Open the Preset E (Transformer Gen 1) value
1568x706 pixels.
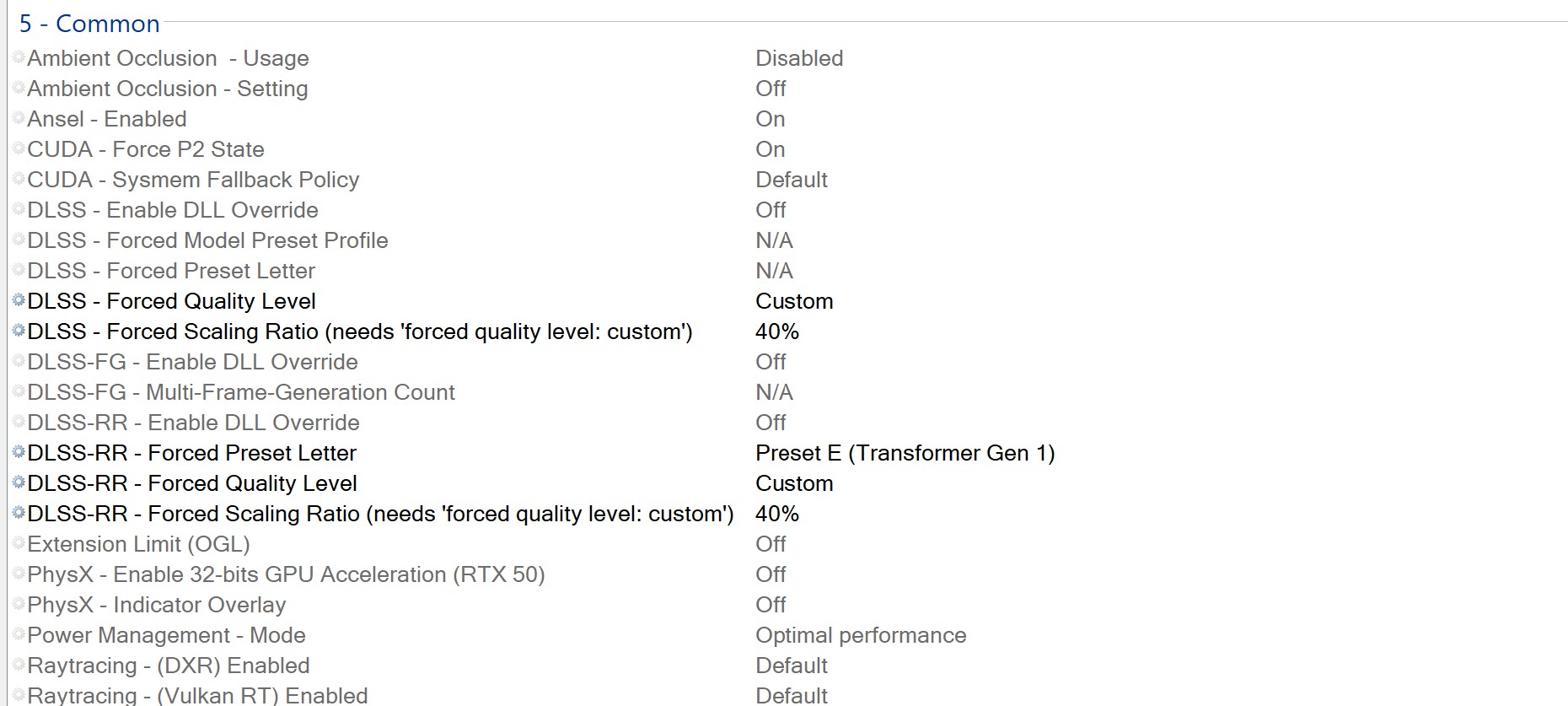905,453
